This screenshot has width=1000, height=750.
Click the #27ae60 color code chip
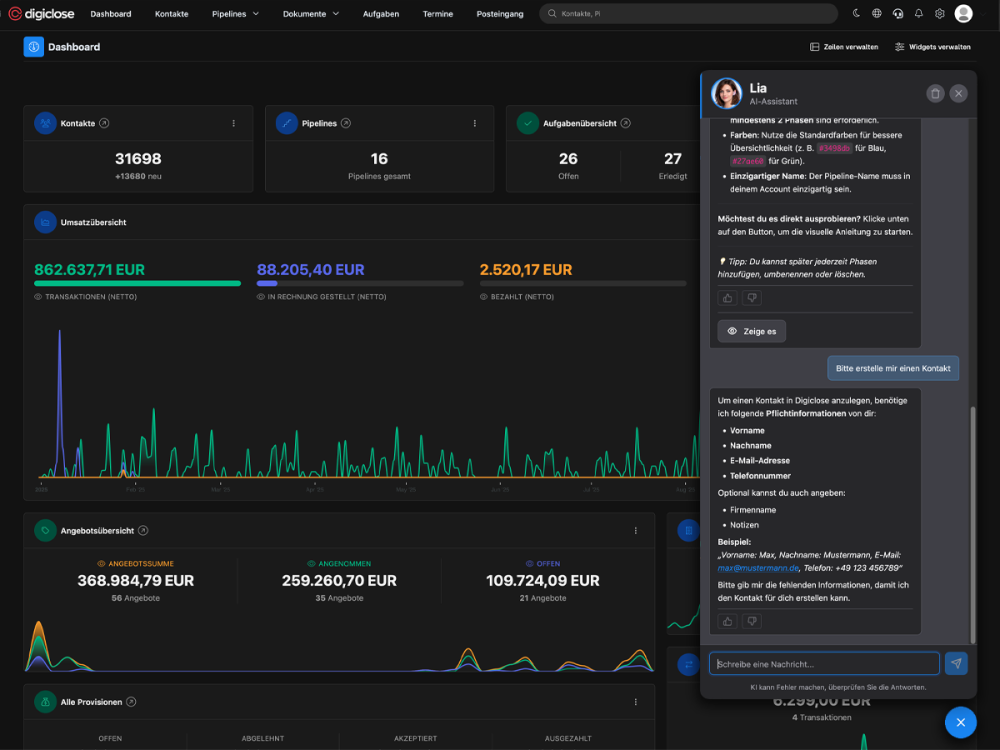(747, 161)
